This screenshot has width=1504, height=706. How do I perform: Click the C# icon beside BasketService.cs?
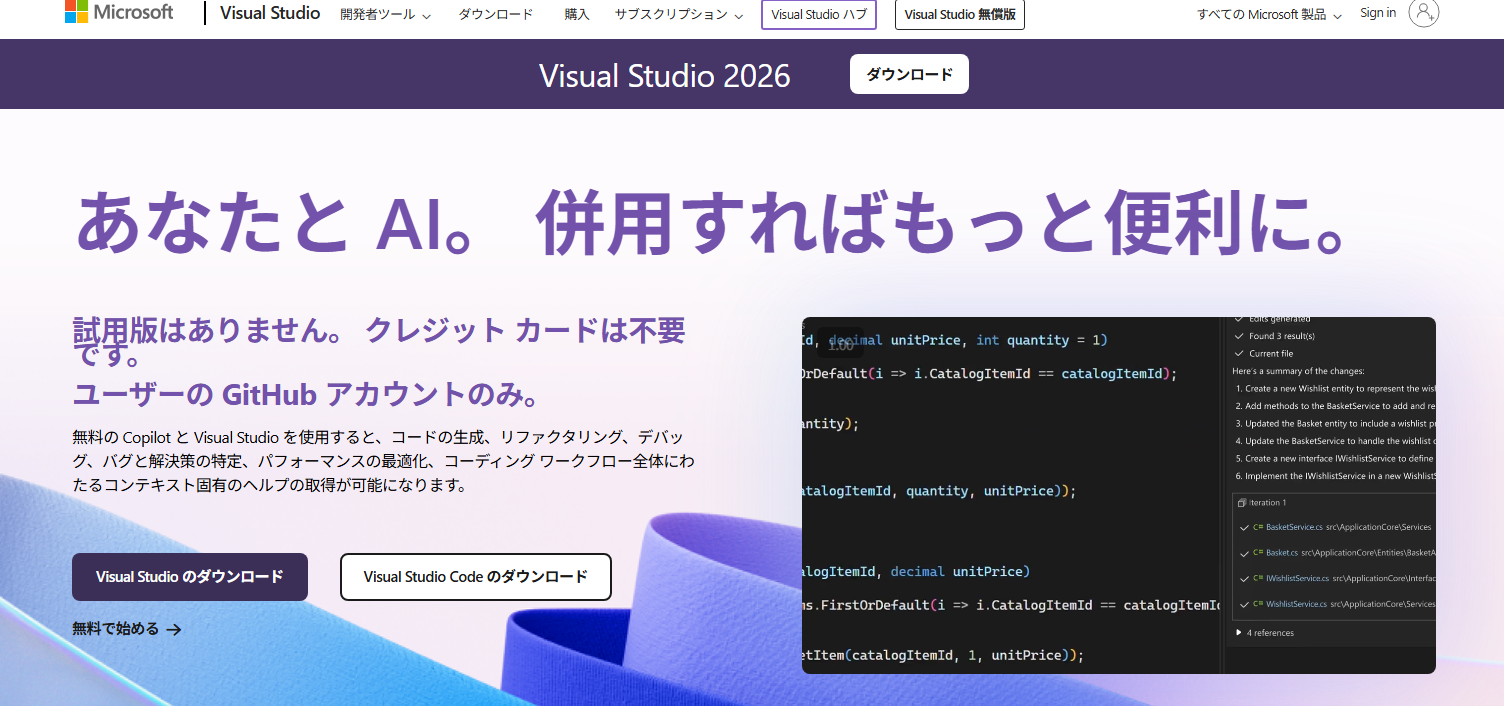click(x=1257, y=527)
